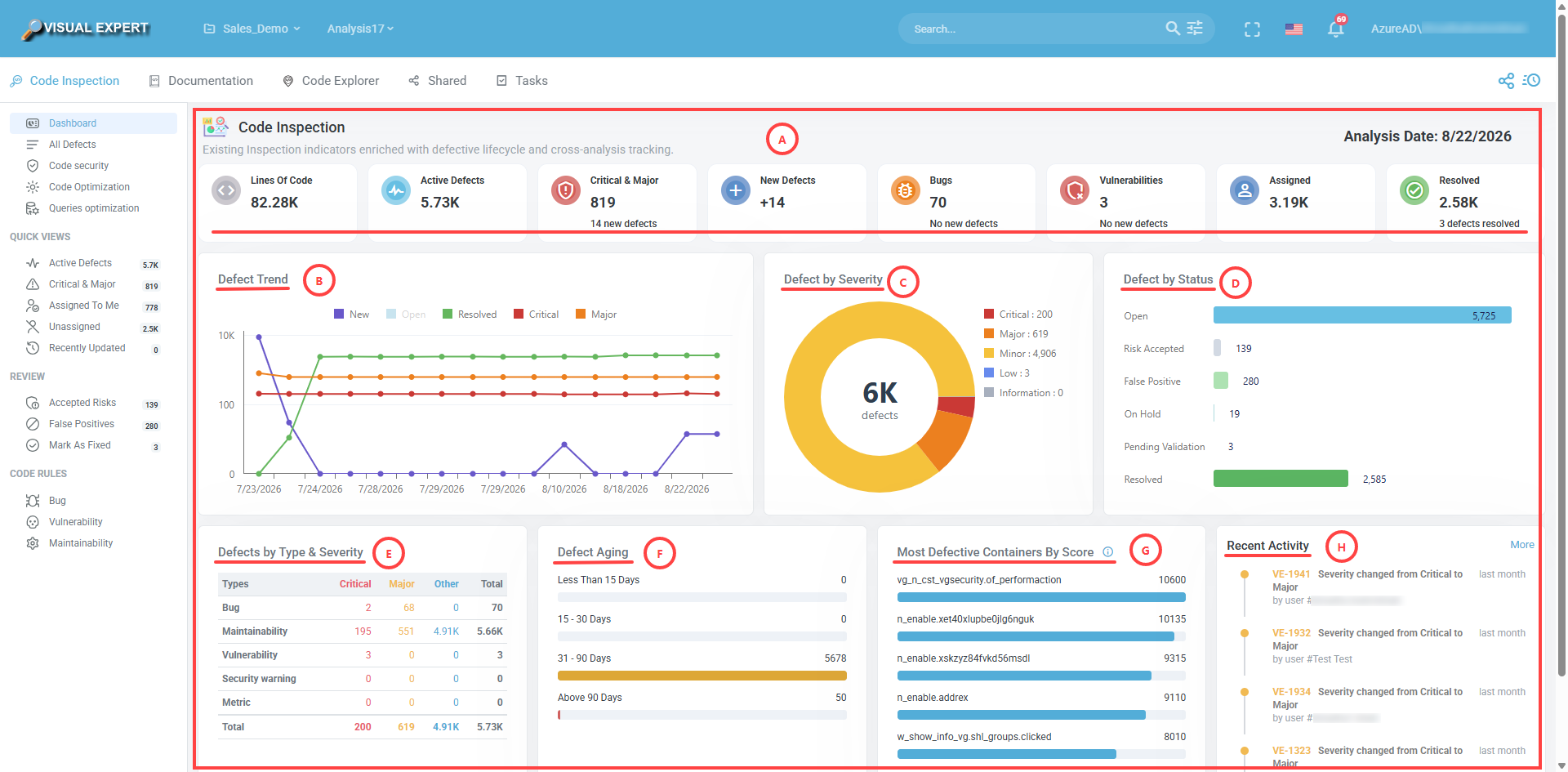Screen dimensions: 1568x772
Task: Open Queries optimization in the sidebar
Action: [93, 208]
